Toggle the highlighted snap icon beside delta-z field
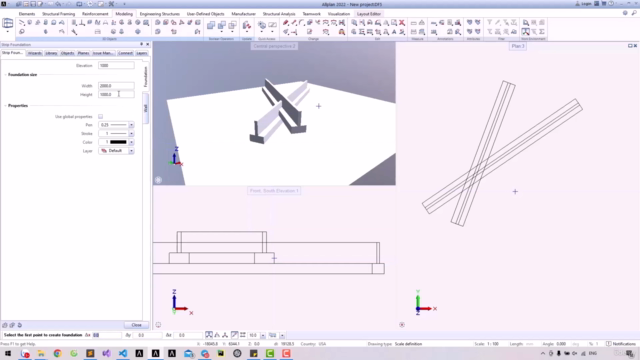 [x=209, y=335]
